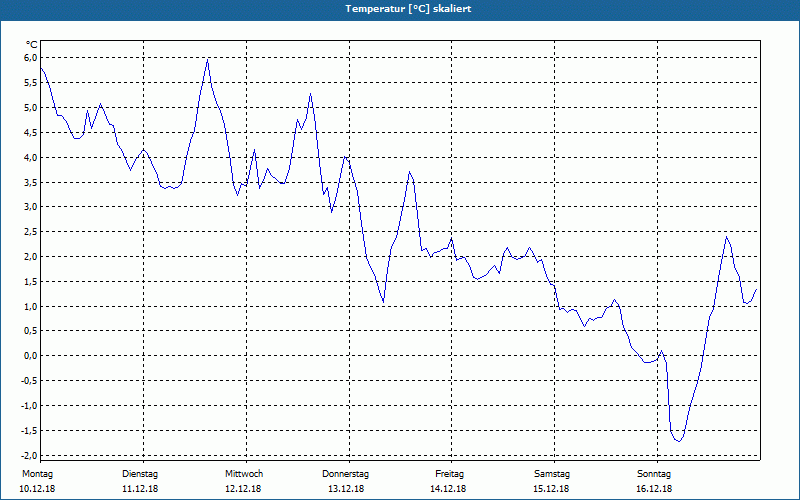Screen dimensions: 800x500
Task: Click the 'Samstag' day label
Action: (x=552, y=474)
